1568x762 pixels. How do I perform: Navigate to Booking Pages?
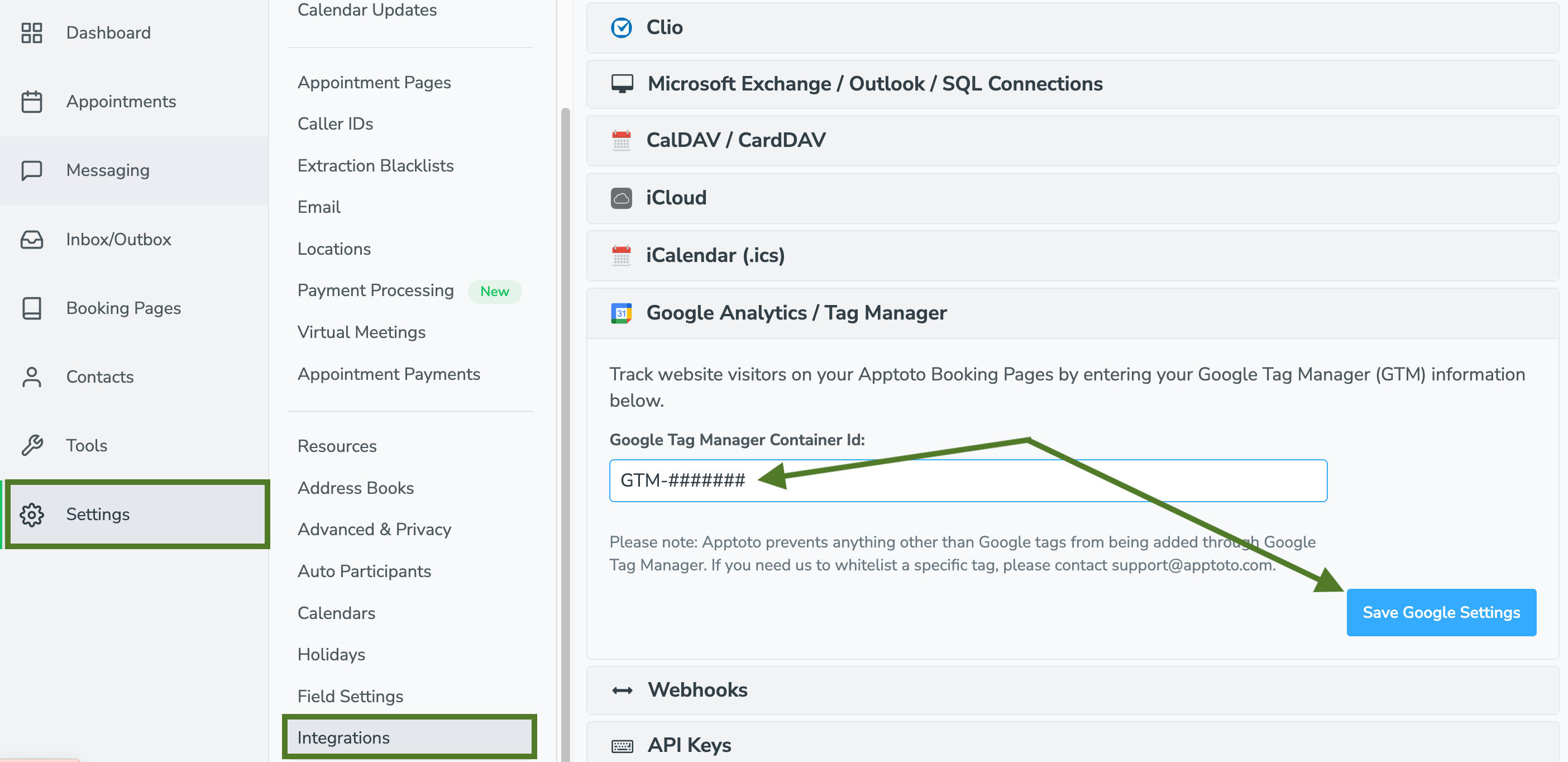(x=134, y=308)
